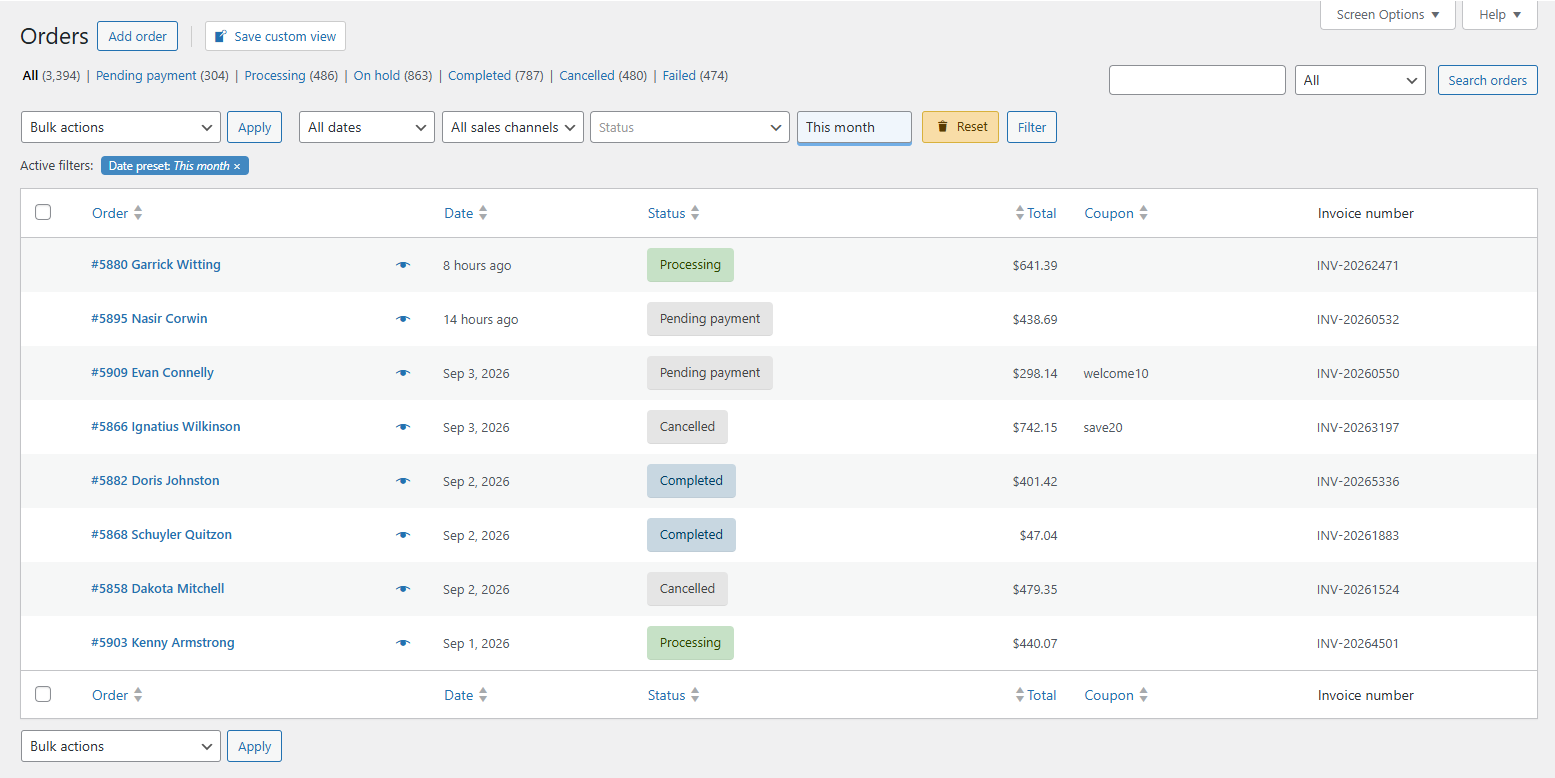Open the All sales channels dropdown

click(513, 127)
